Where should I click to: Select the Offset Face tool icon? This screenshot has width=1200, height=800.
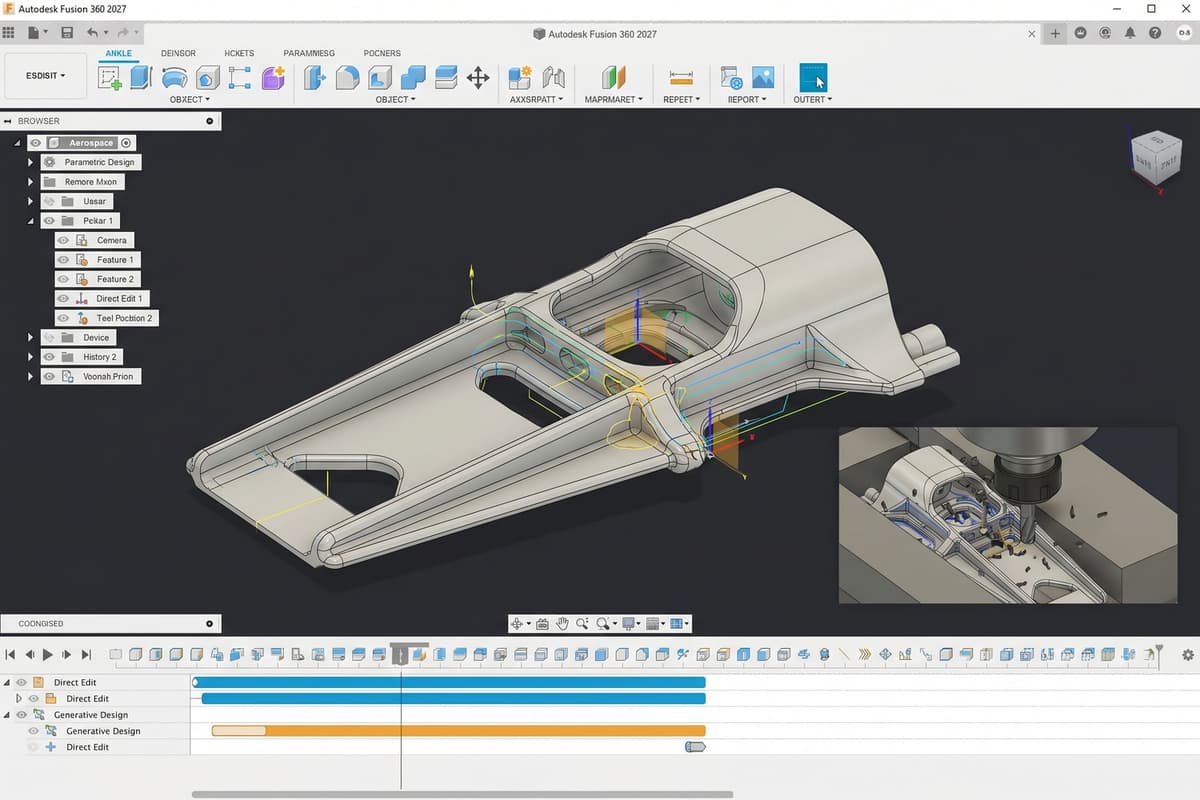coord(446,78)
